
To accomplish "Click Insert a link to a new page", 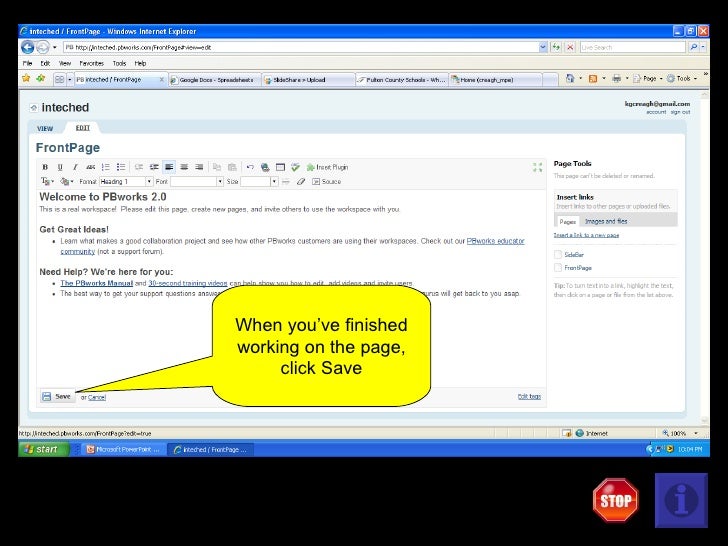I will [586, 235].
